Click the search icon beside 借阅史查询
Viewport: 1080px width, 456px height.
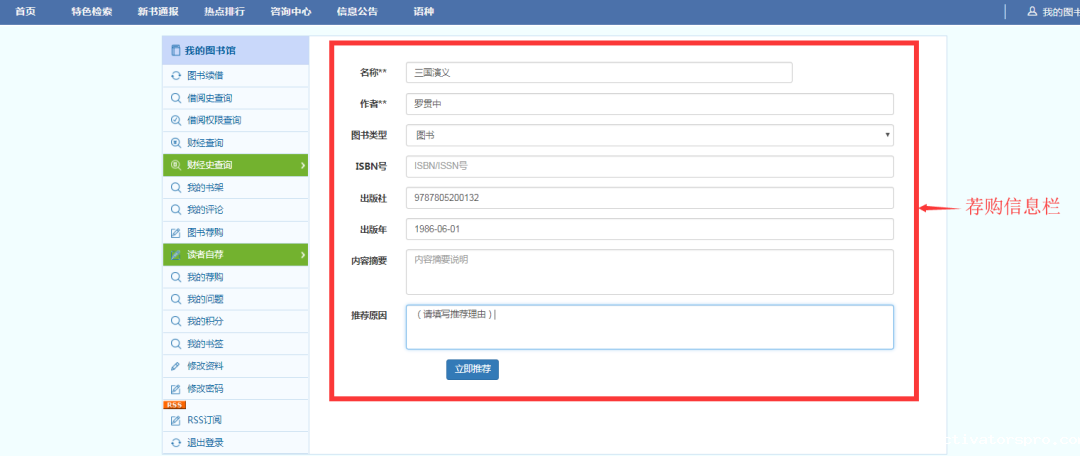click(176, 98)
